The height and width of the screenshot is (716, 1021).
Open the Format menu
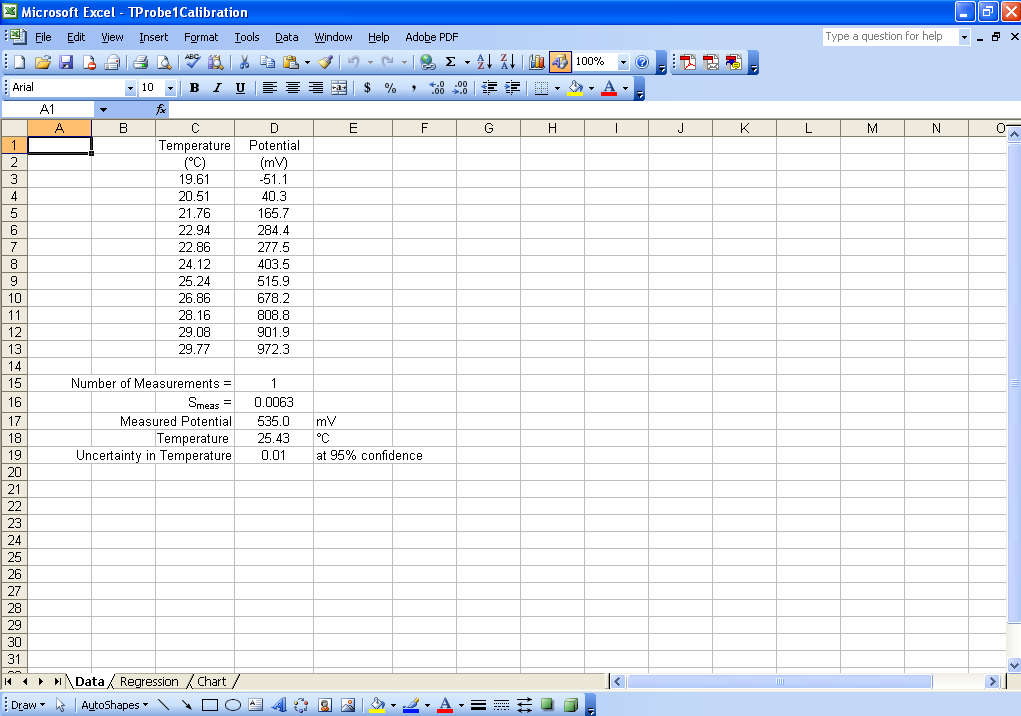coord(201,37)
